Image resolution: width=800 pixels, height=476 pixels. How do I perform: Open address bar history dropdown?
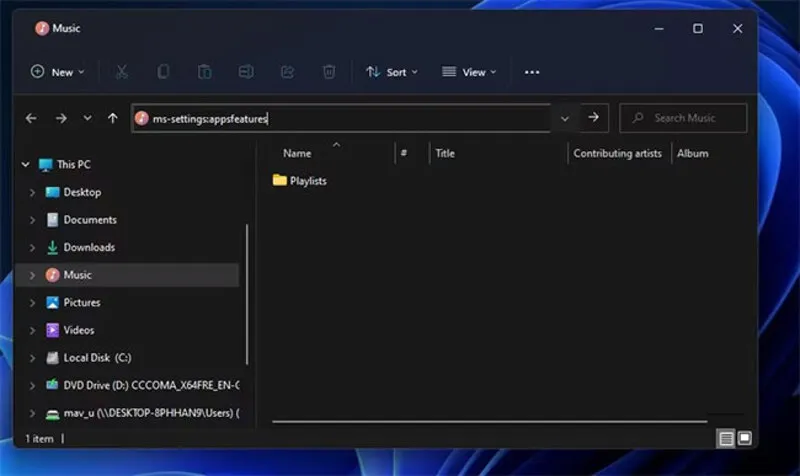coord(565,118)
